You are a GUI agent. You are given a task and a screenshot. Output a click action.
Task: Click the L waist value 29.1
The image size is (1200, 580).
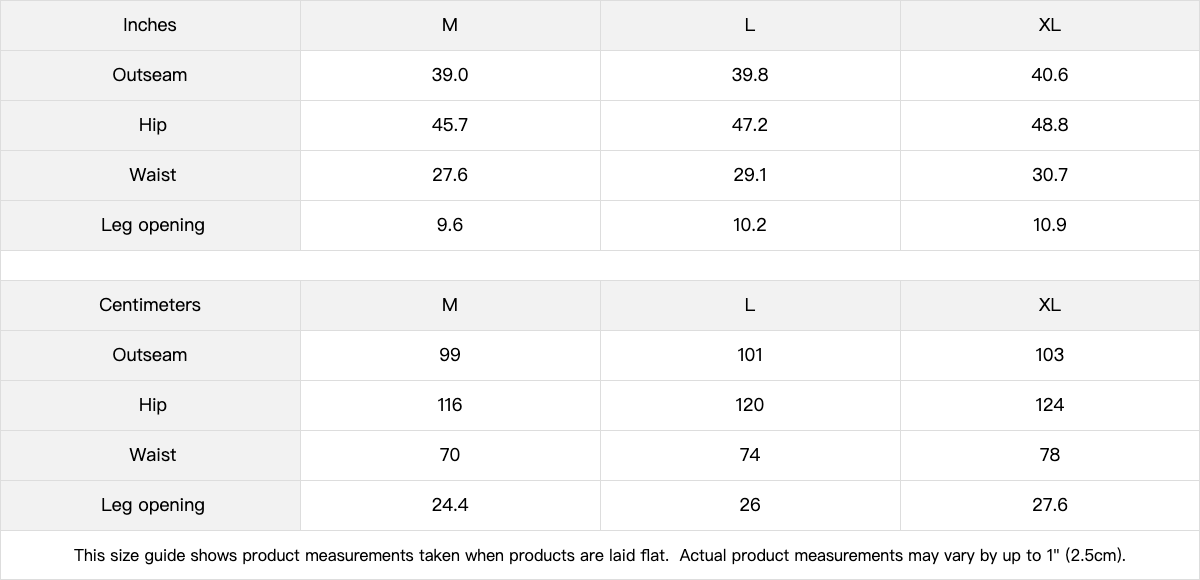[x=750, y=175]
